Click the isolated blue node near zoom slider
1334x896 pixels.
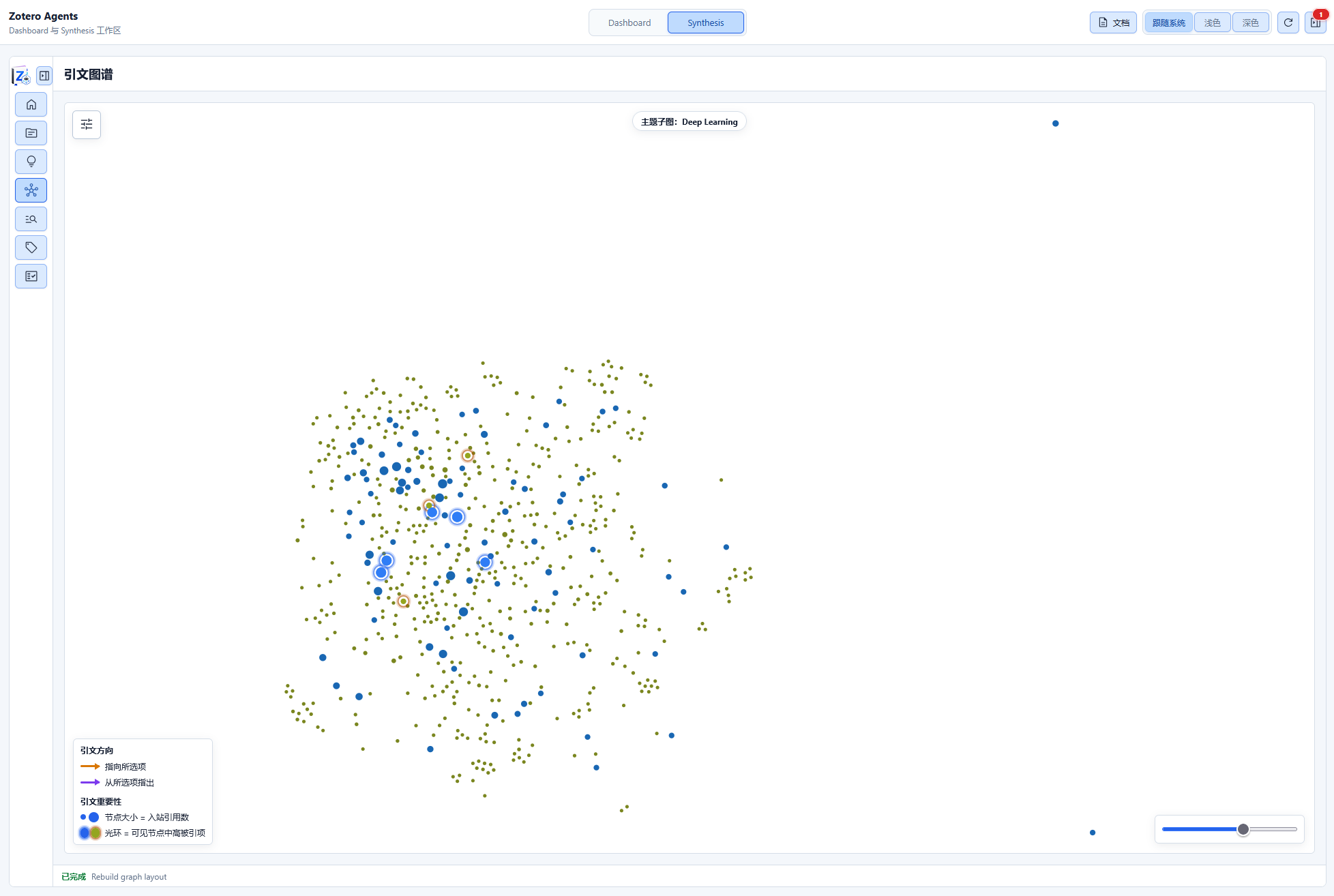coord(1093,833)
